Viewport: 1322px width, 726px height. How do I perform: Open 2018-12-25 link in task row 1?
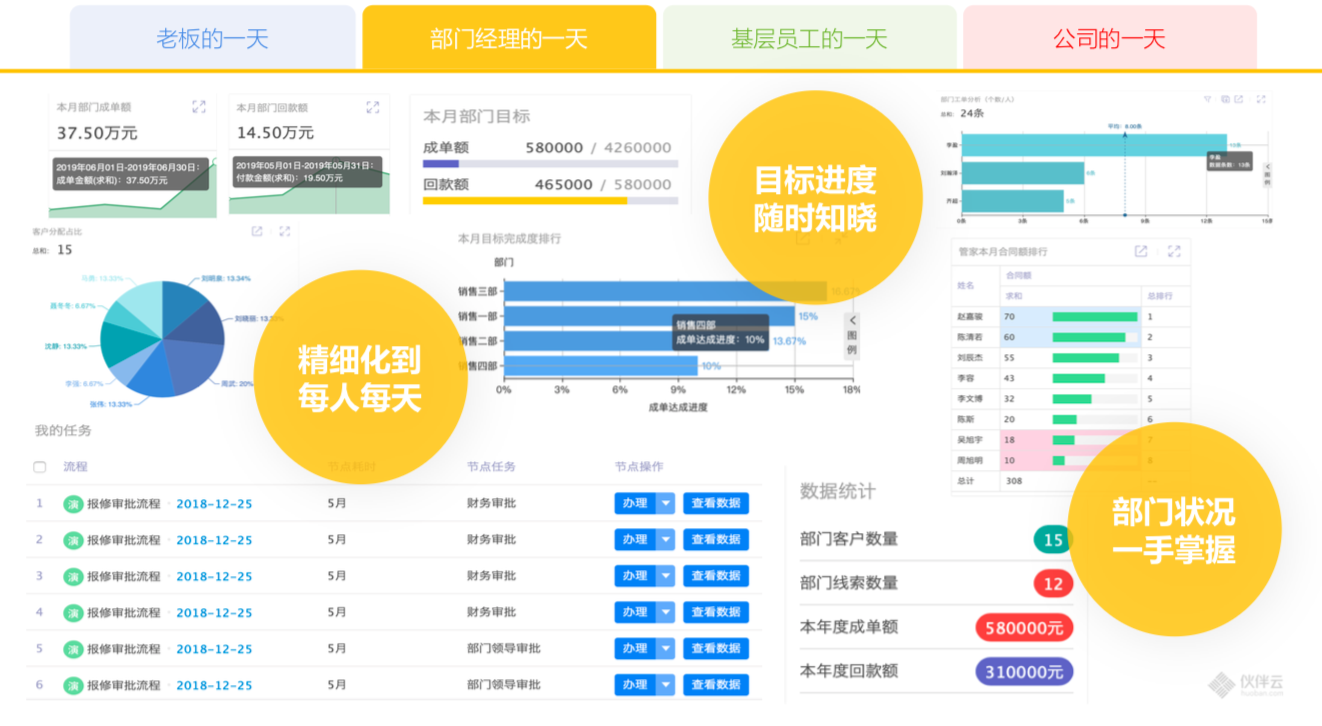pos(214,504)
